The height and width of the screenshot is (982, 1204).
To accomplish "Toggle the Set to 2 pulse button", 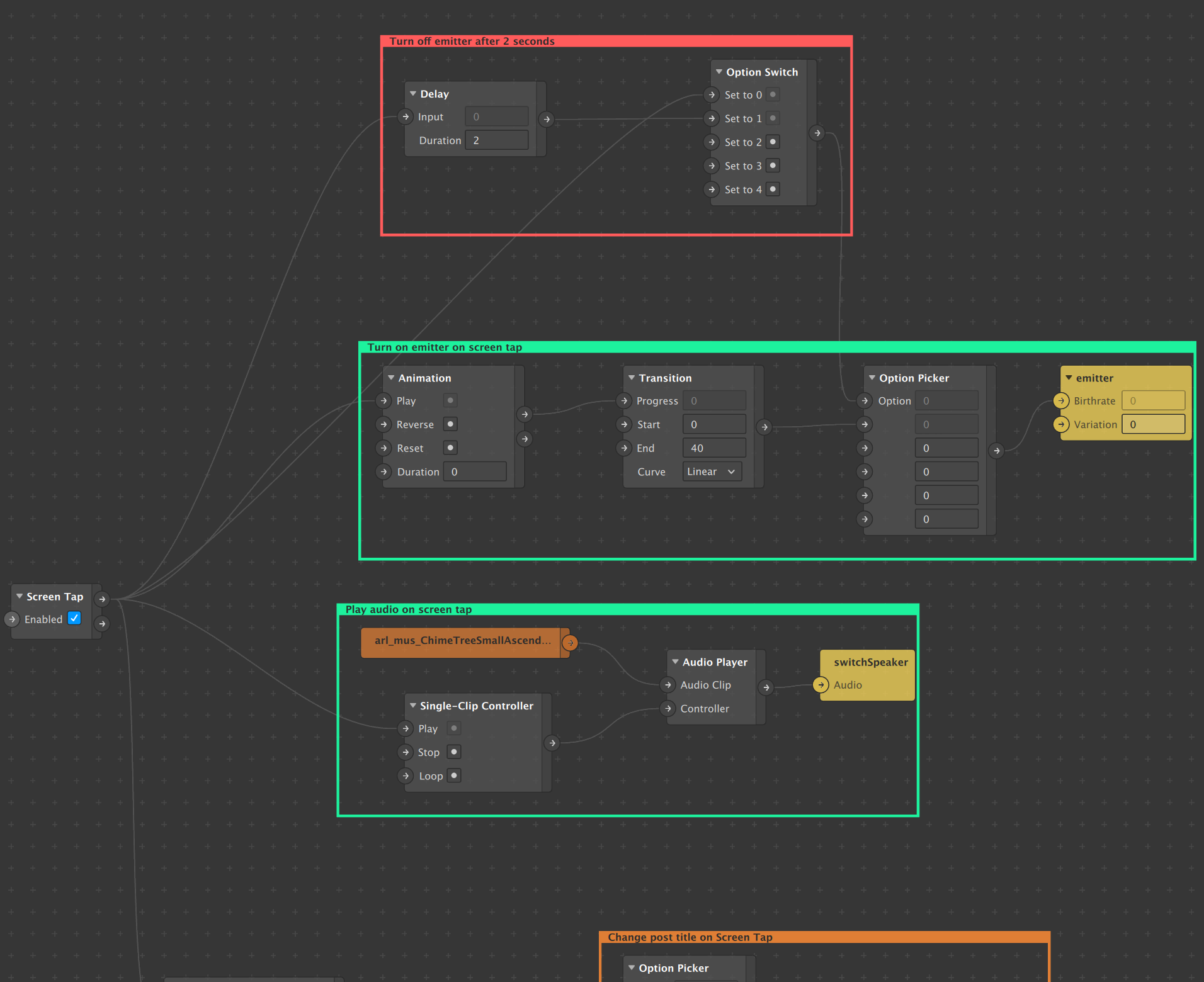I will [773, 142].
